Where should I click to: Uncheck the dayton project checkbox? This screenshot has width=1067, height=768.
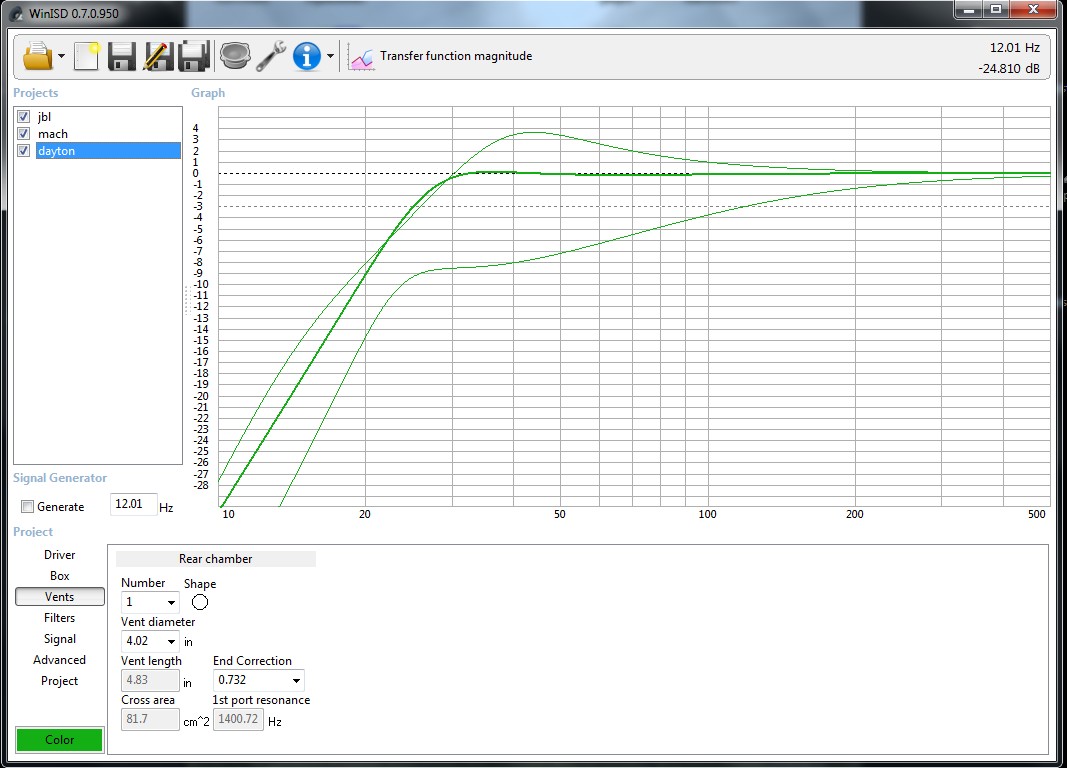pyautogui.click(x=24, y=150)
